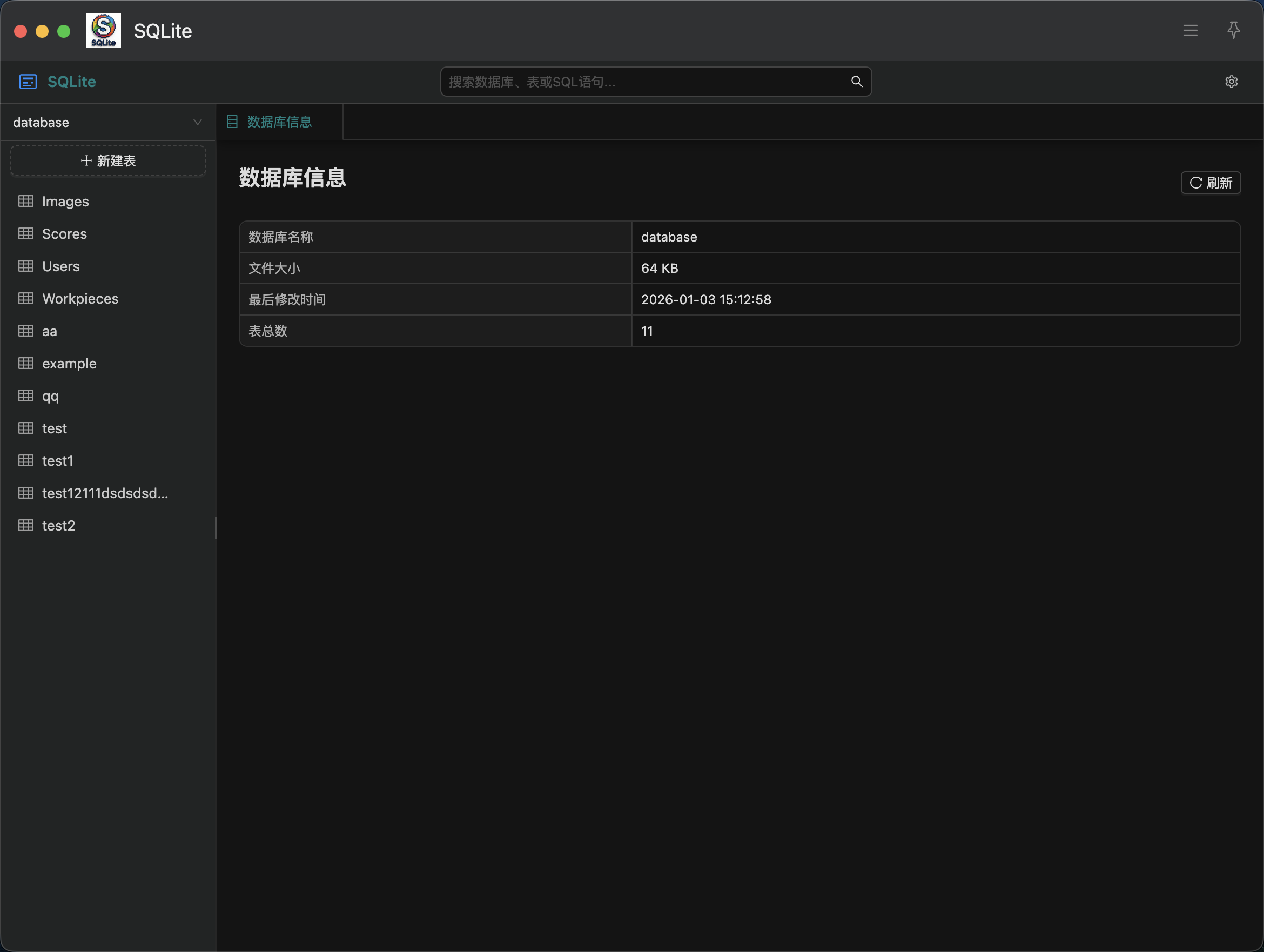The image size is (1264, 952).
Task: Click the settings gear icon
Action: click(x=1231, y=82)
